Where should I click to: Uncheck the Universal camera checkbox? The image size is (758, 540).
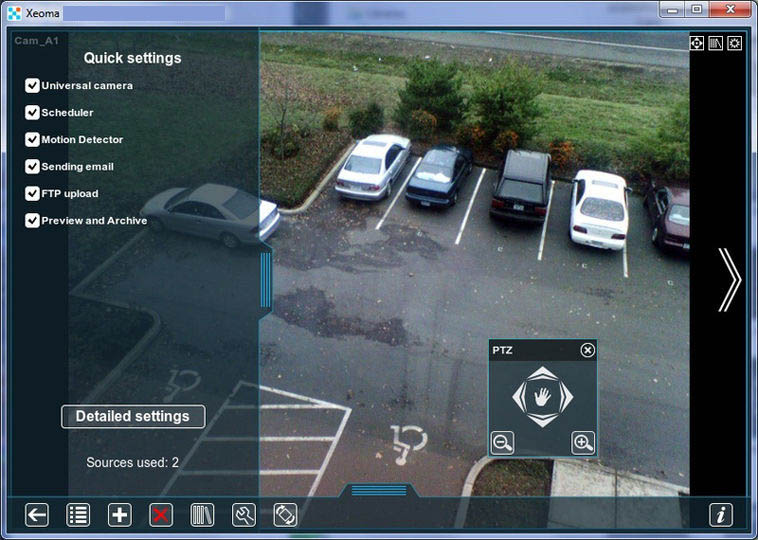(32, 86)
